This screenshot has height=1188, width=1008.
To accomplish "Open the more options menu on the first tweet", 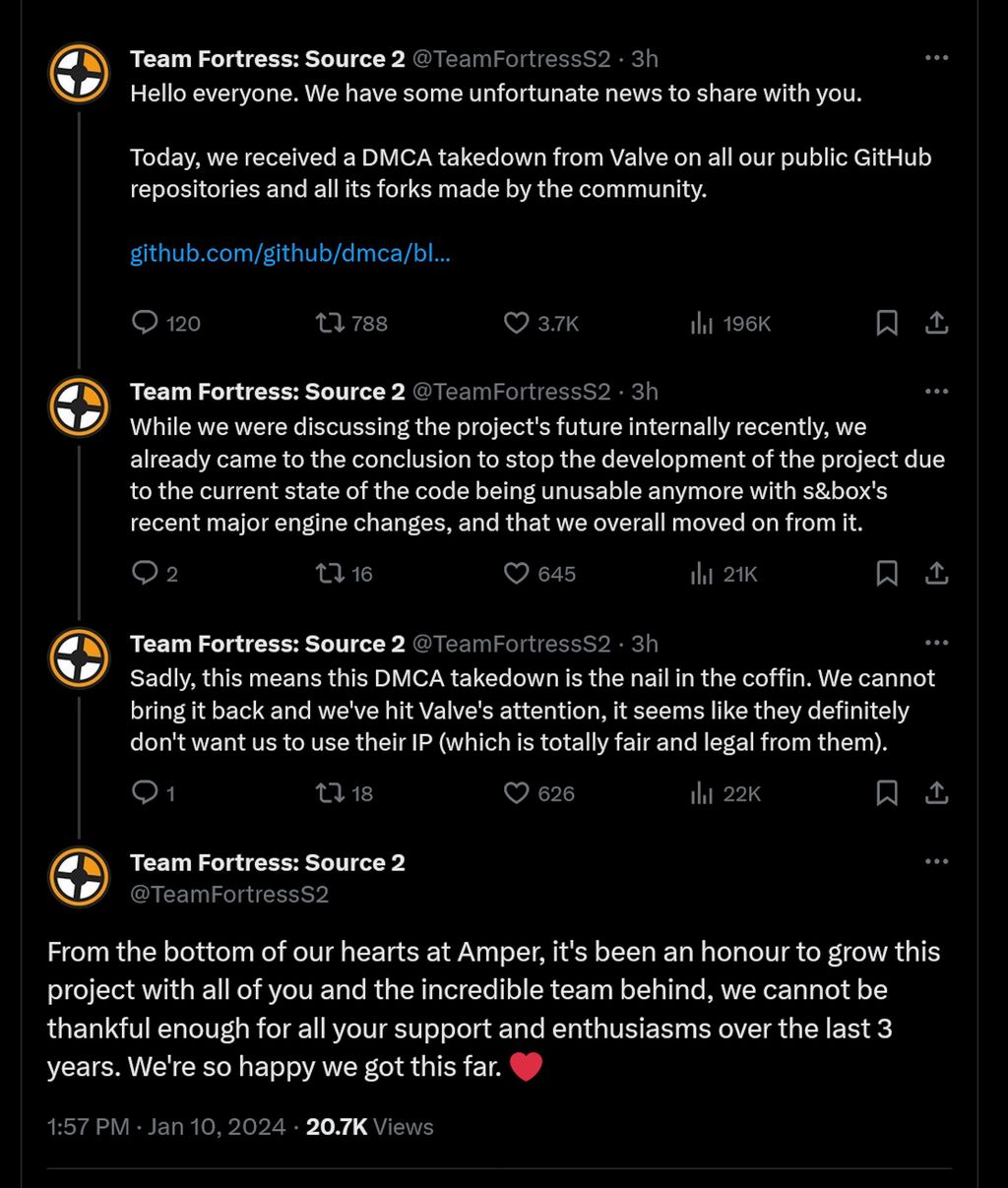I will coord(935,58).
